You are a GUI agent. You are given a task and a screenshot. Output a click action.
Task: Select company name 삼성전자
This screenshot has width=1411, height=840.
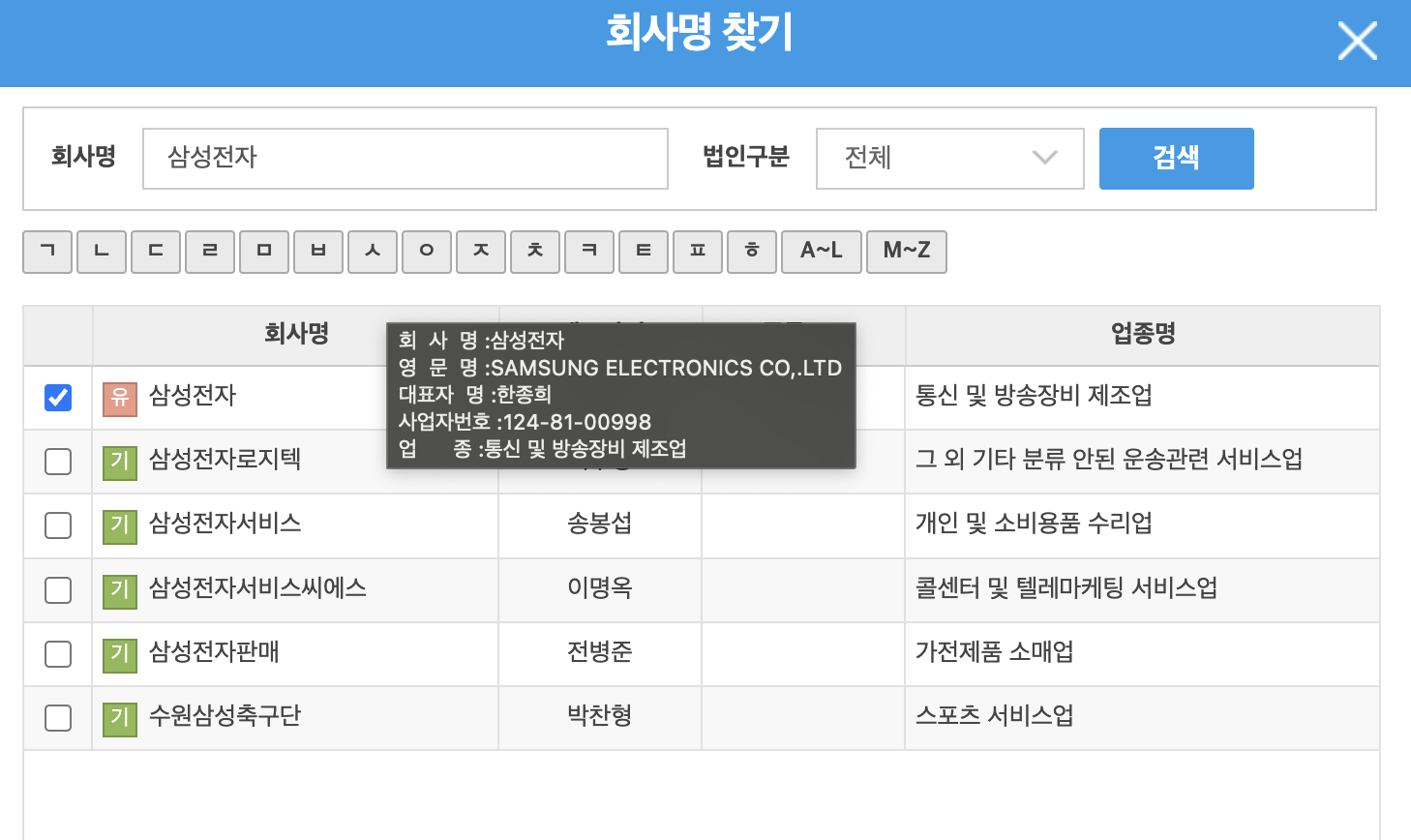[x=193, y=396]
